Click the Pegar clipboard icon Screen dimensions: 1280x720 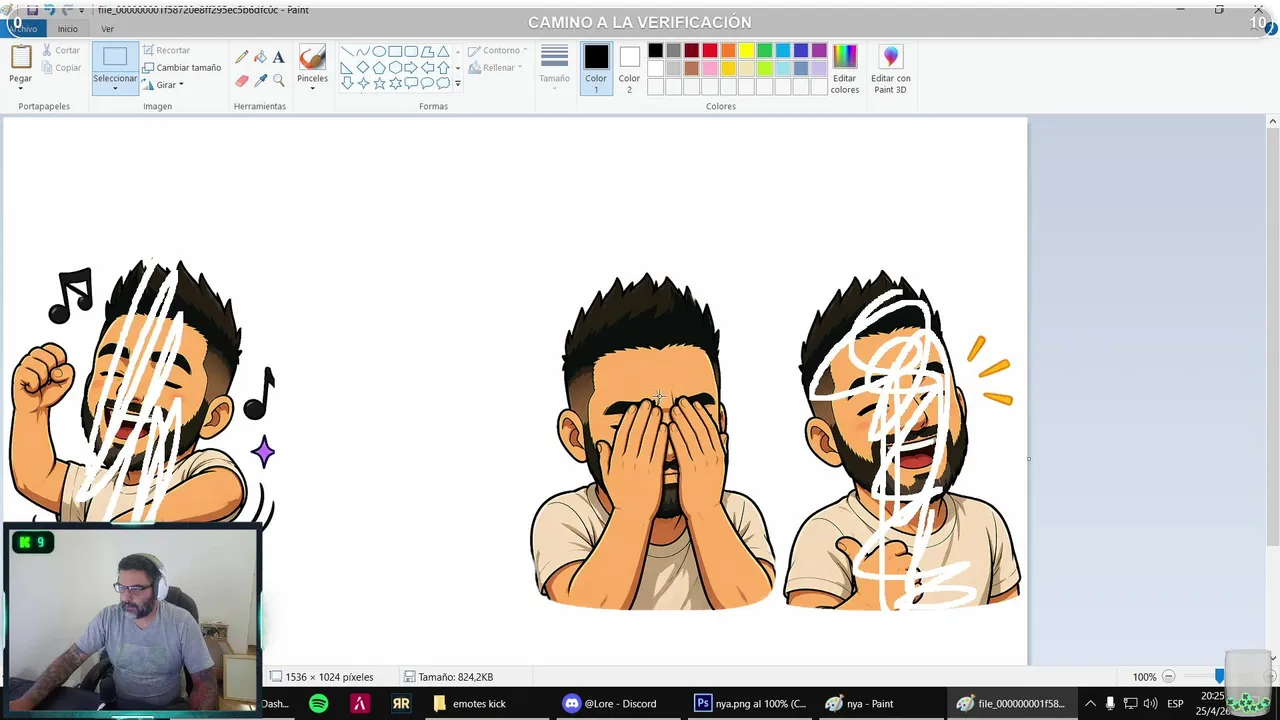(20, 58)
